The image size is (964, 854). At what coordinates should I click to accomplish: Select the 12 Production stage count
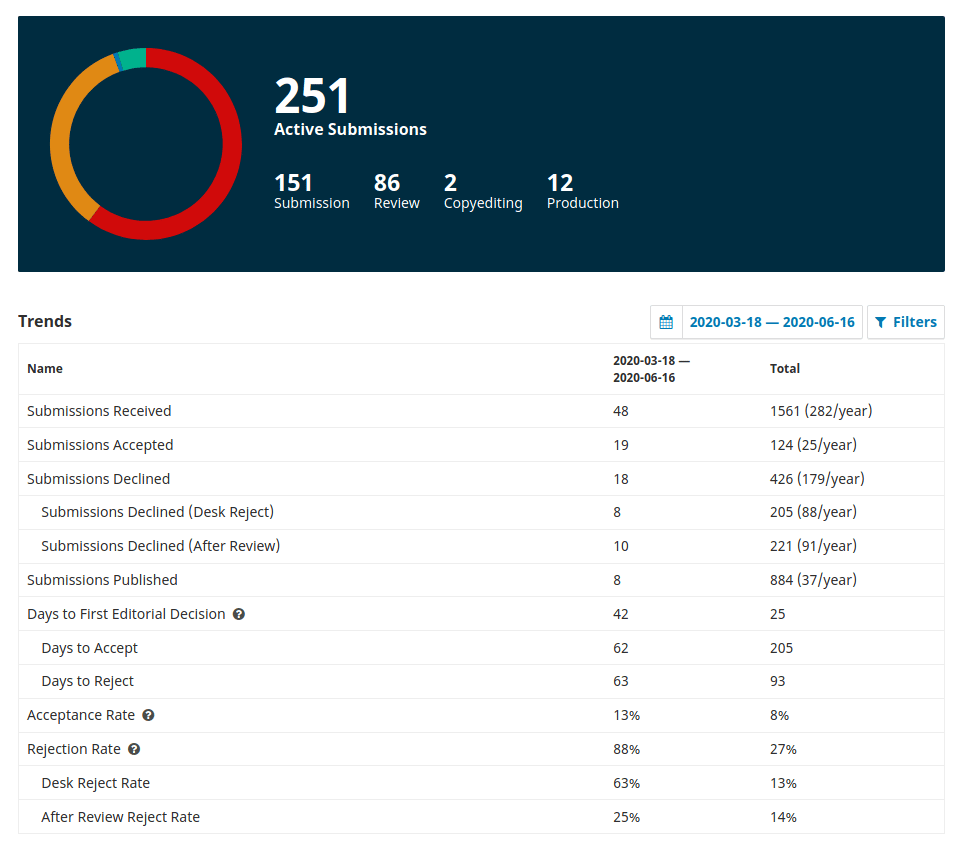tap(582, 192)
